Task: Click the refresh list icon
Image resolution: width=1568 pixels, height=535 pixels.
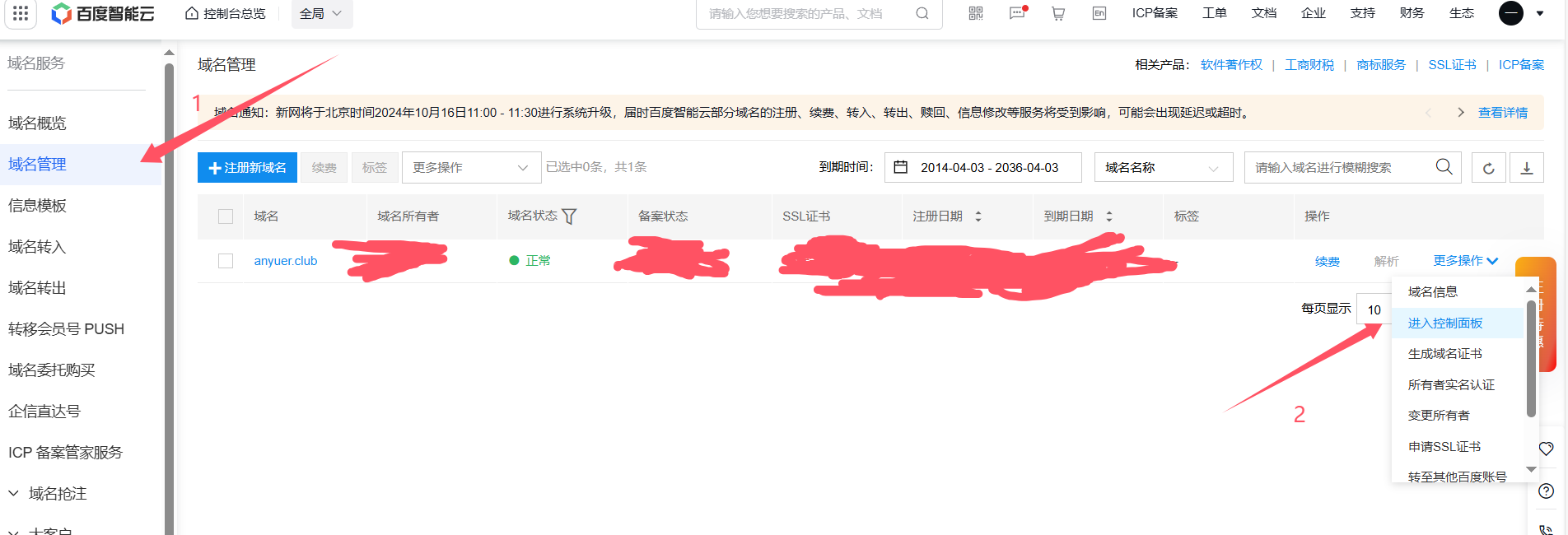Action: [1489, 168]
